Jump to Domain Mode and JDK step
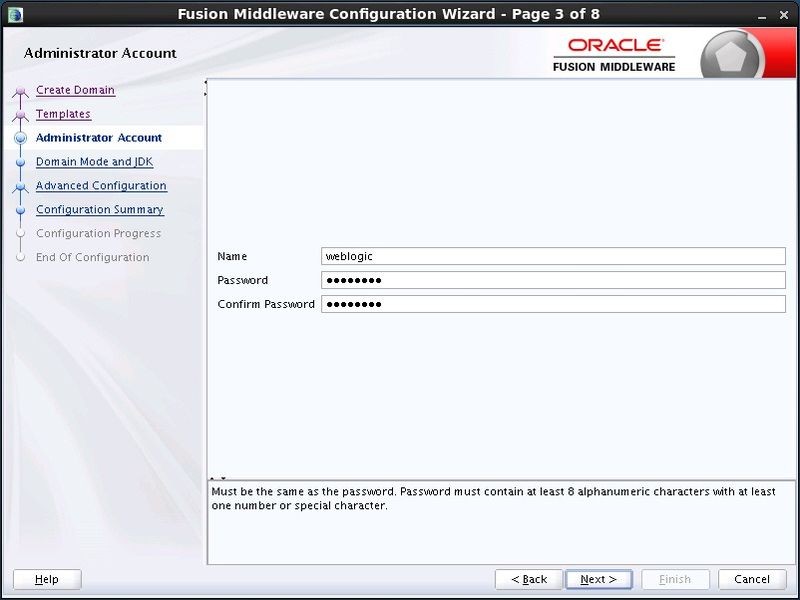Image resolution: width=800 pixels, height=600 pixels. [x=94, y=162]
